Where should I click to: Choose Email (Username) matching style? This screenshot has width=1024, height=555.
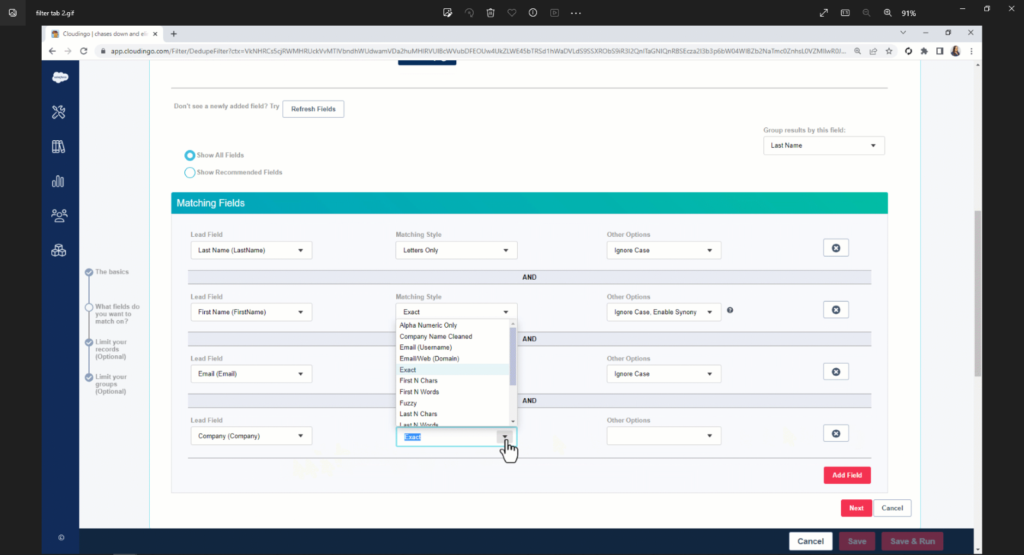coord(453,347)
